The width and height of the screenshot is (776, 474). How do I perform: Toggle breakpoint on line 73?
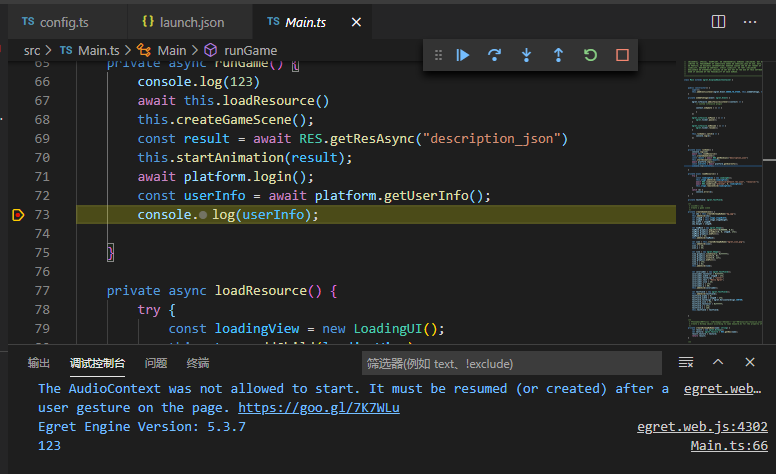tap(17, 215)
